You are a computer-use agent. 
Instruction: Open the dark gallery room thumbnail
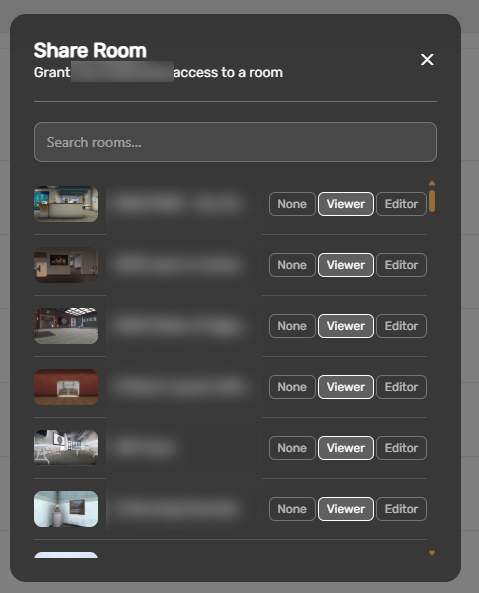66,265
